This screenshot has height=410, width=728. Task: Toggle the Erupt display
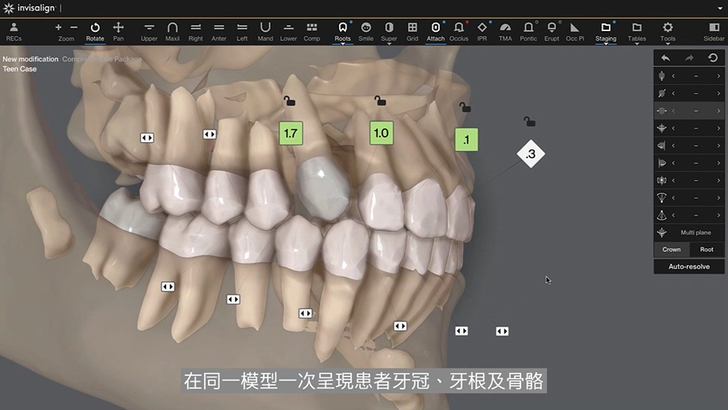(552, 32)
